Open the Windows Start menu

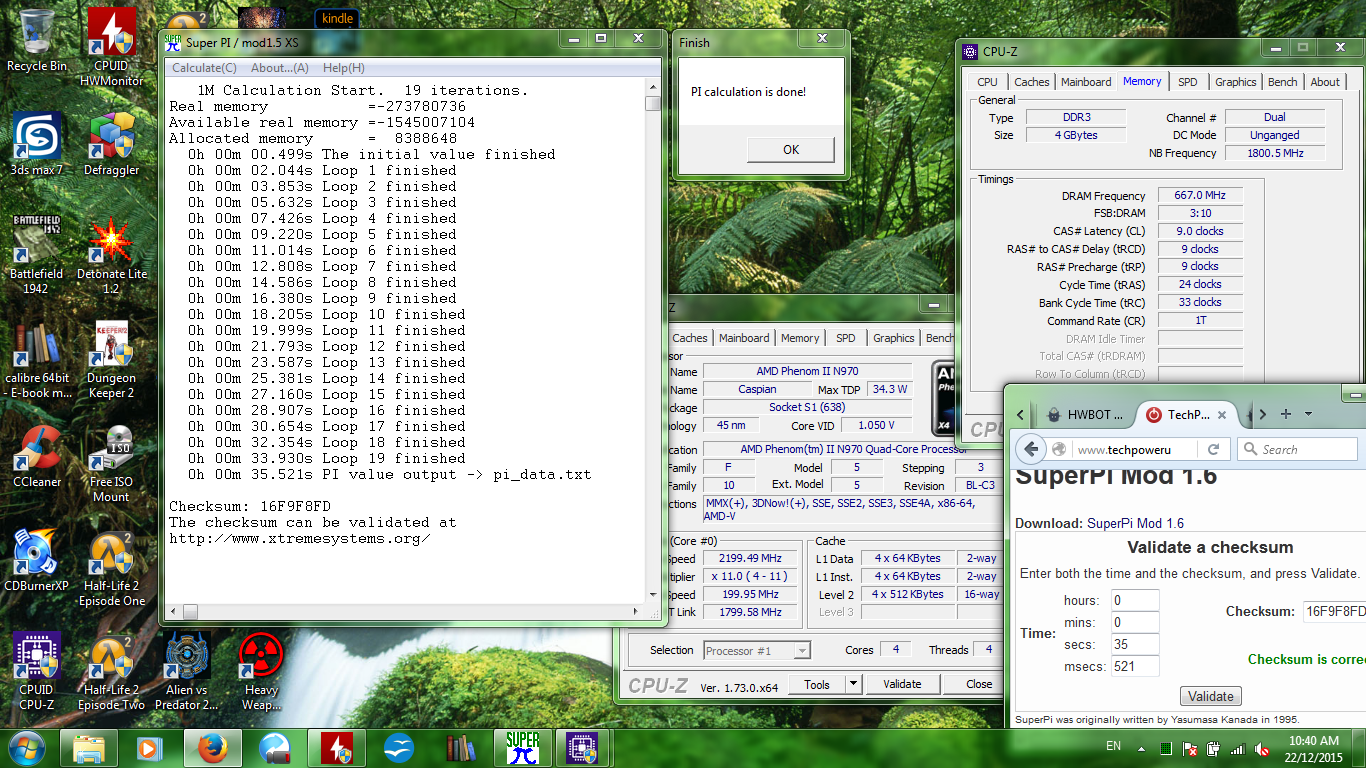[27, 747]
